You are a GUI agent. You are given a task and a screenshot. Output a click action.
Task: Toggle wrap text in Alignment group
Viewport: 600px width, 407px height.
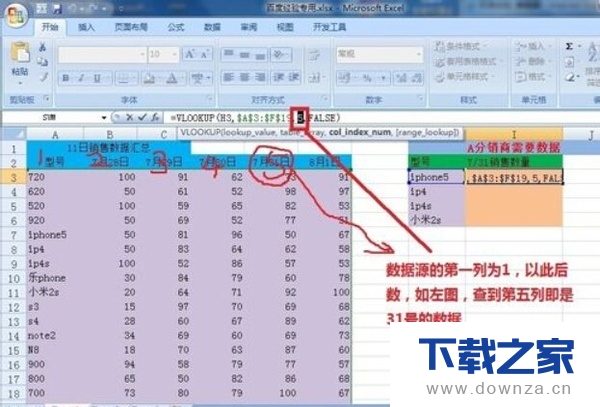(x=315, y=55)
